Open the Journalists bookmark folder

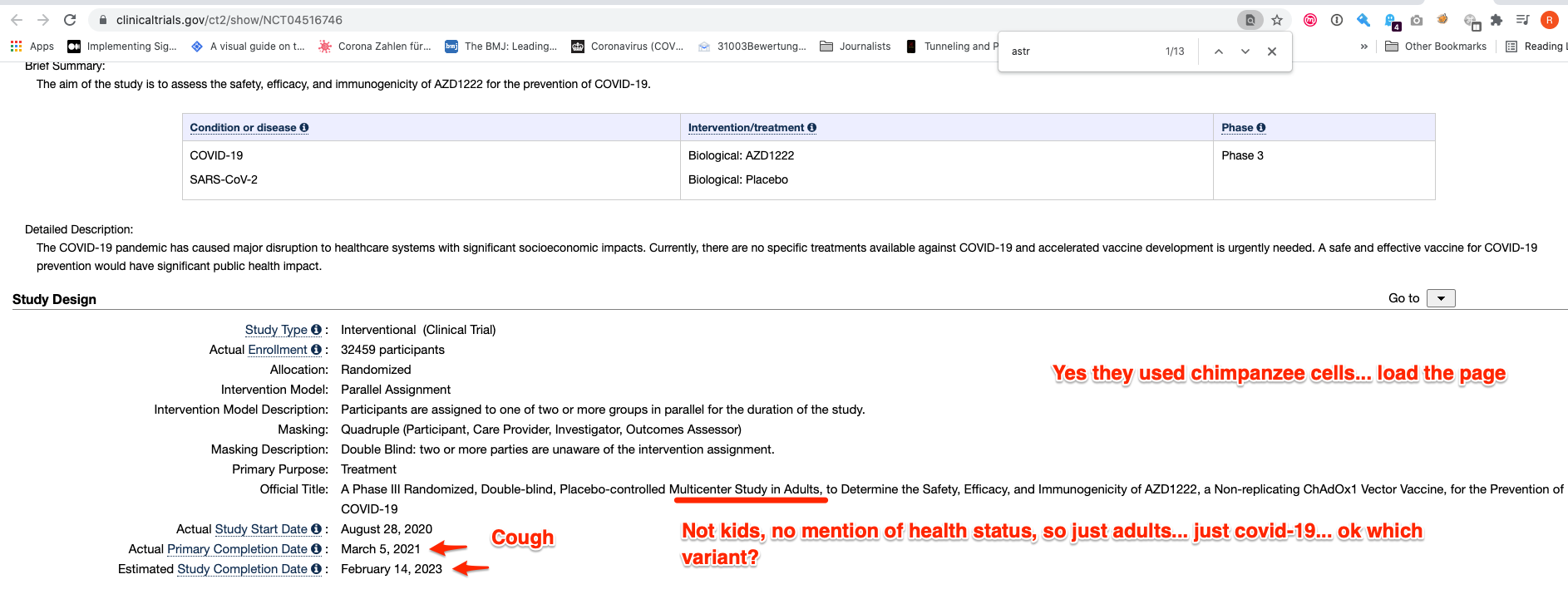[855, 47]
